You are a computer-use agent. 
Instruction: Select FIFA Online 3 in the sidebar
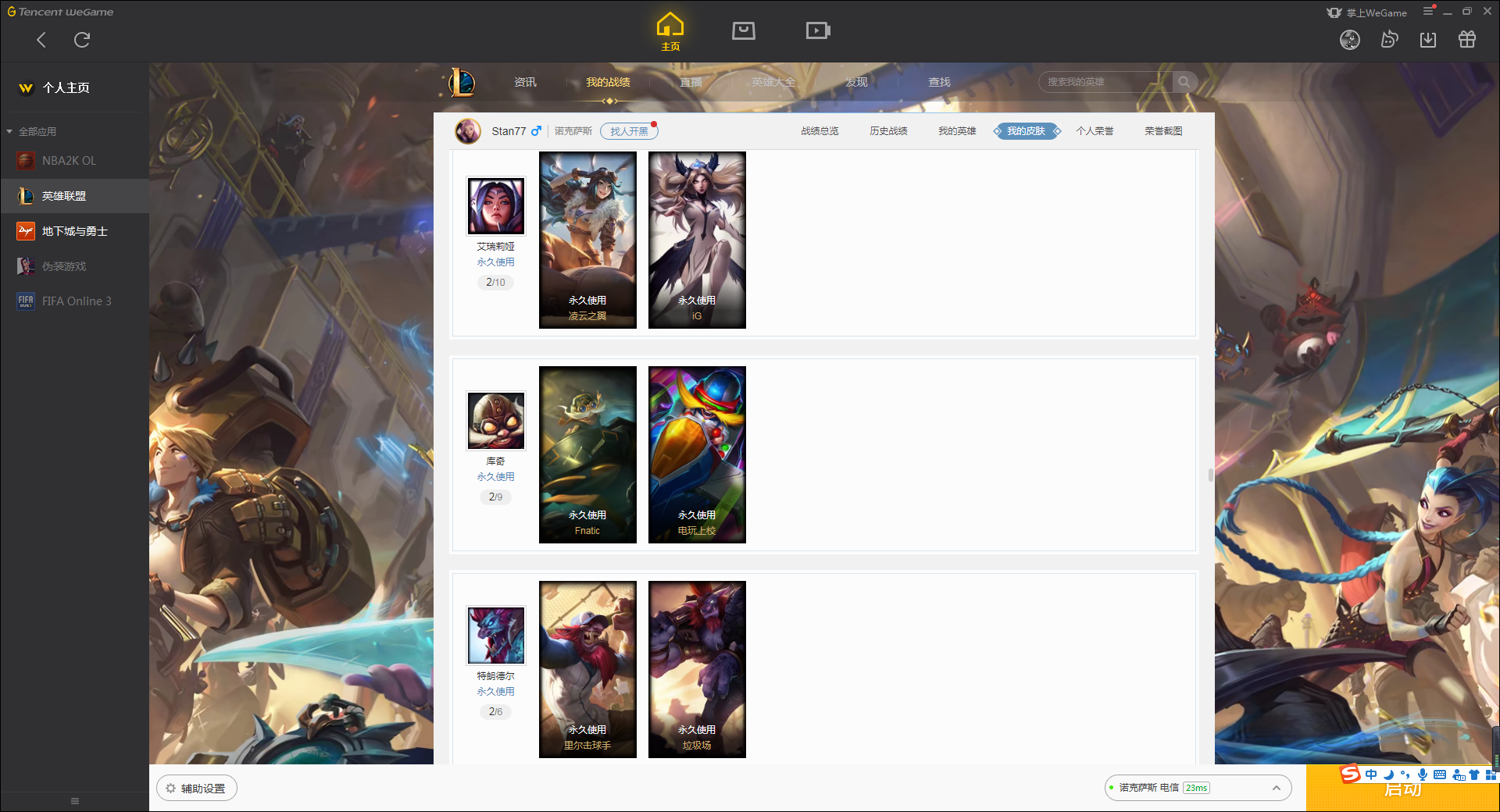point(74,301)
